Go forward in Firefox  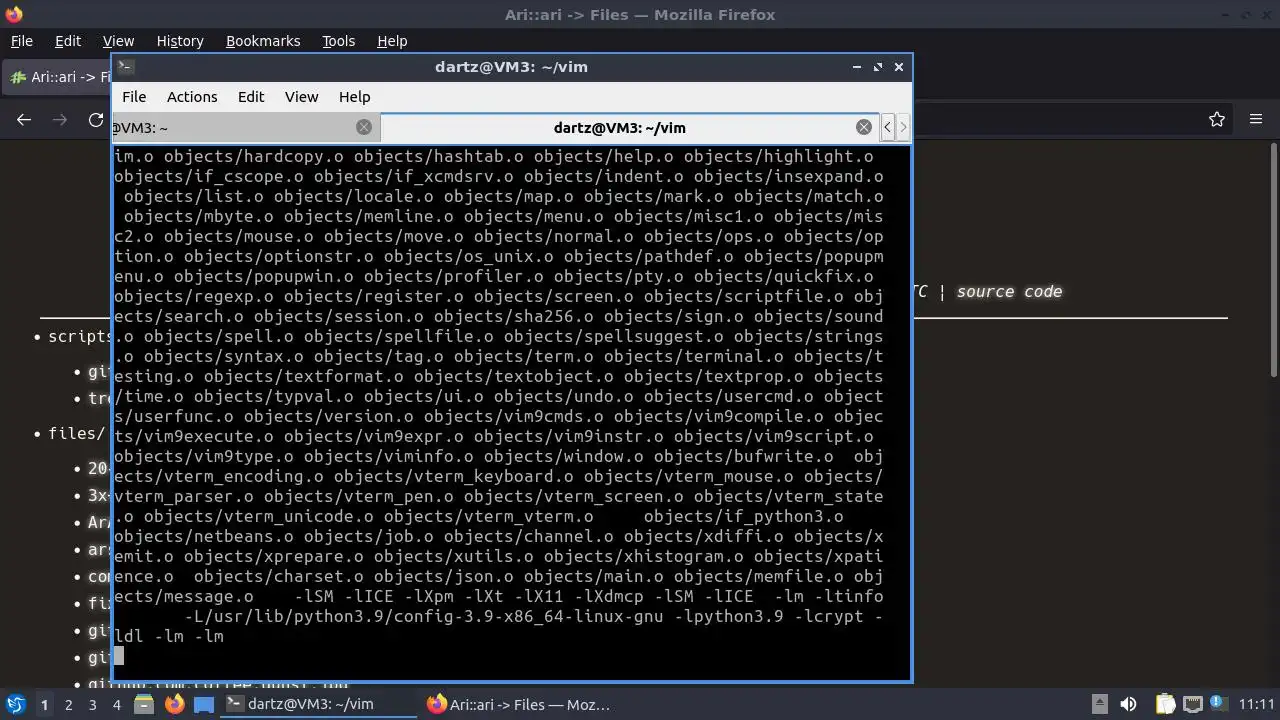click(x=60, y=120)
